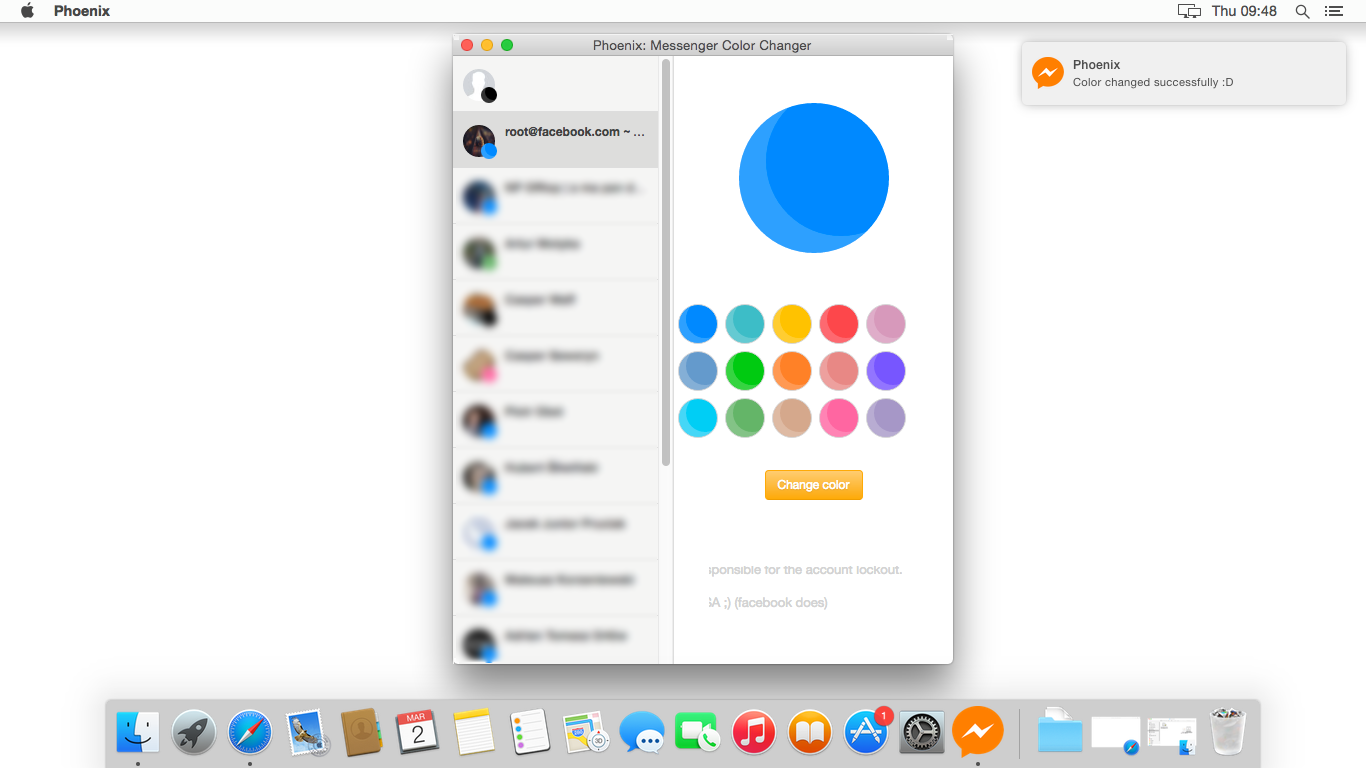The height and width of the screenshot is (768, 1366).
Task: Choose the hot pink swatch in the third row
Action: click(x=839, y=418)
